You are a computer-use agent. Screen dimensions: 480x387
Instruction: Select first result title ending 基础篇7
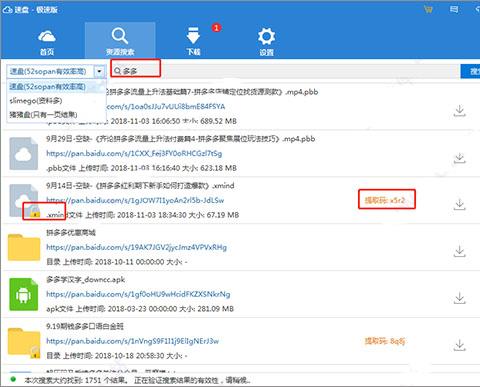212,92
